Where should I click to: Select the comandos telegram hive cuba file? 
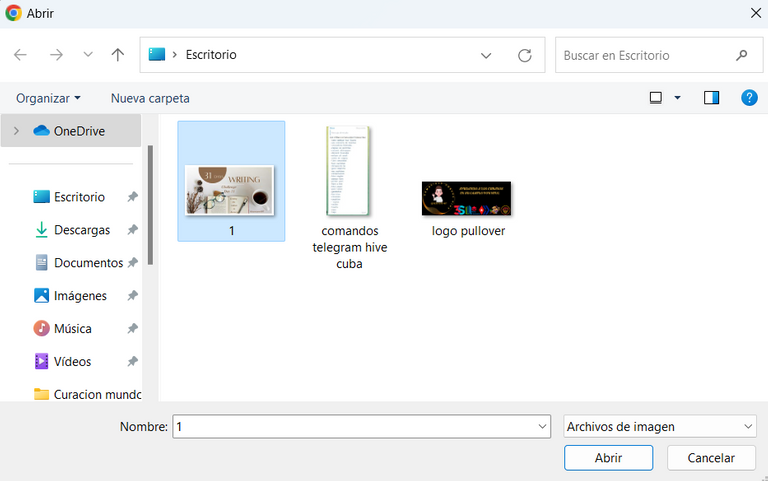(x=350, y=198)
